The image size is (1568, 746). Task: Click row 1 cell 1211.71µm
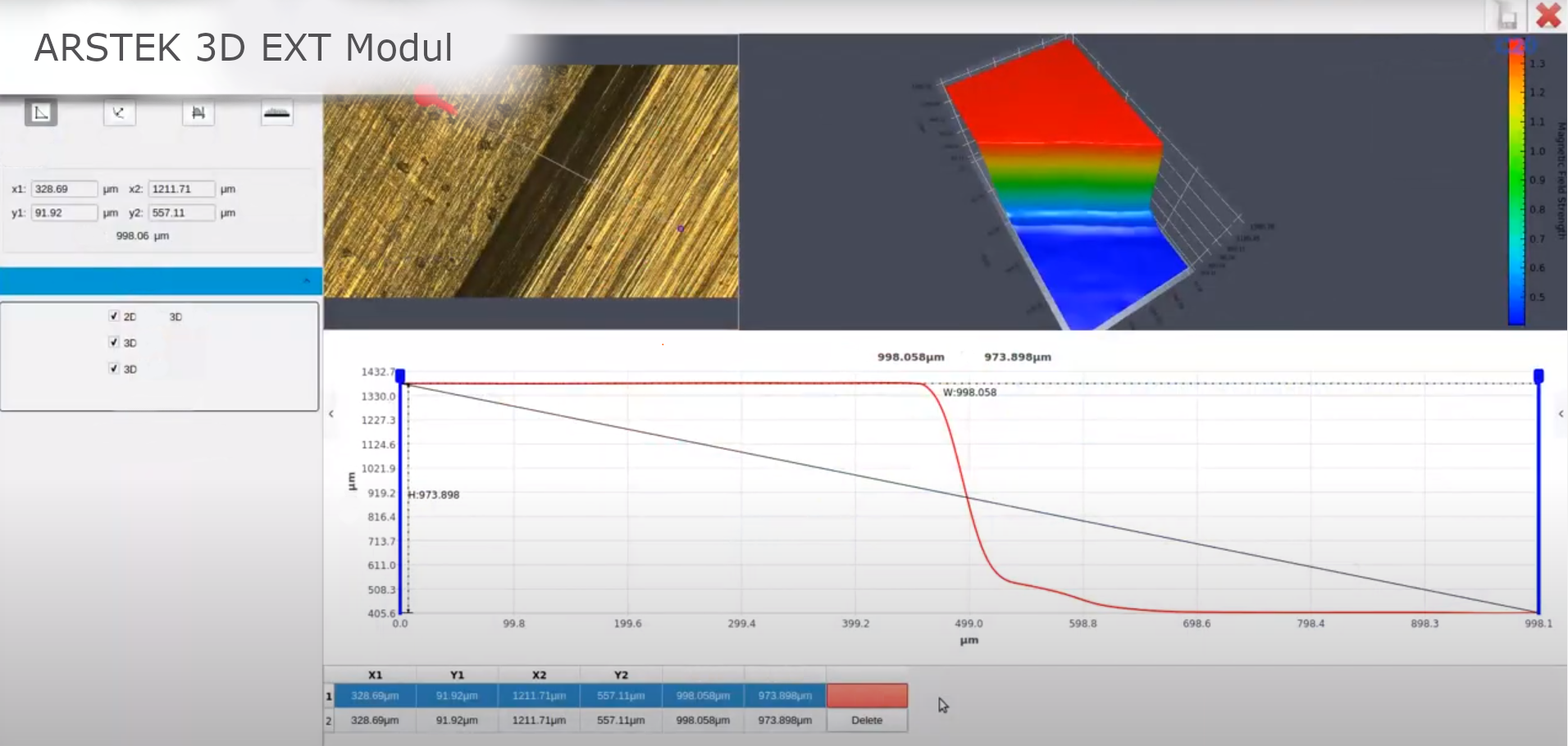[539, 696]
